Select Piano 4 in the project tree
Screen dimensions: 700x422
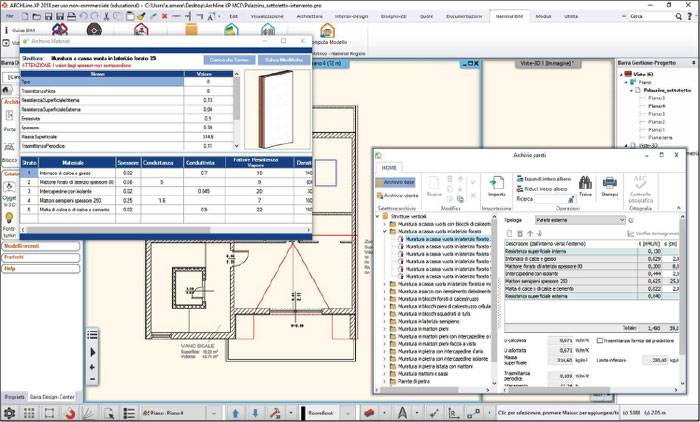(x=656, y=106)
